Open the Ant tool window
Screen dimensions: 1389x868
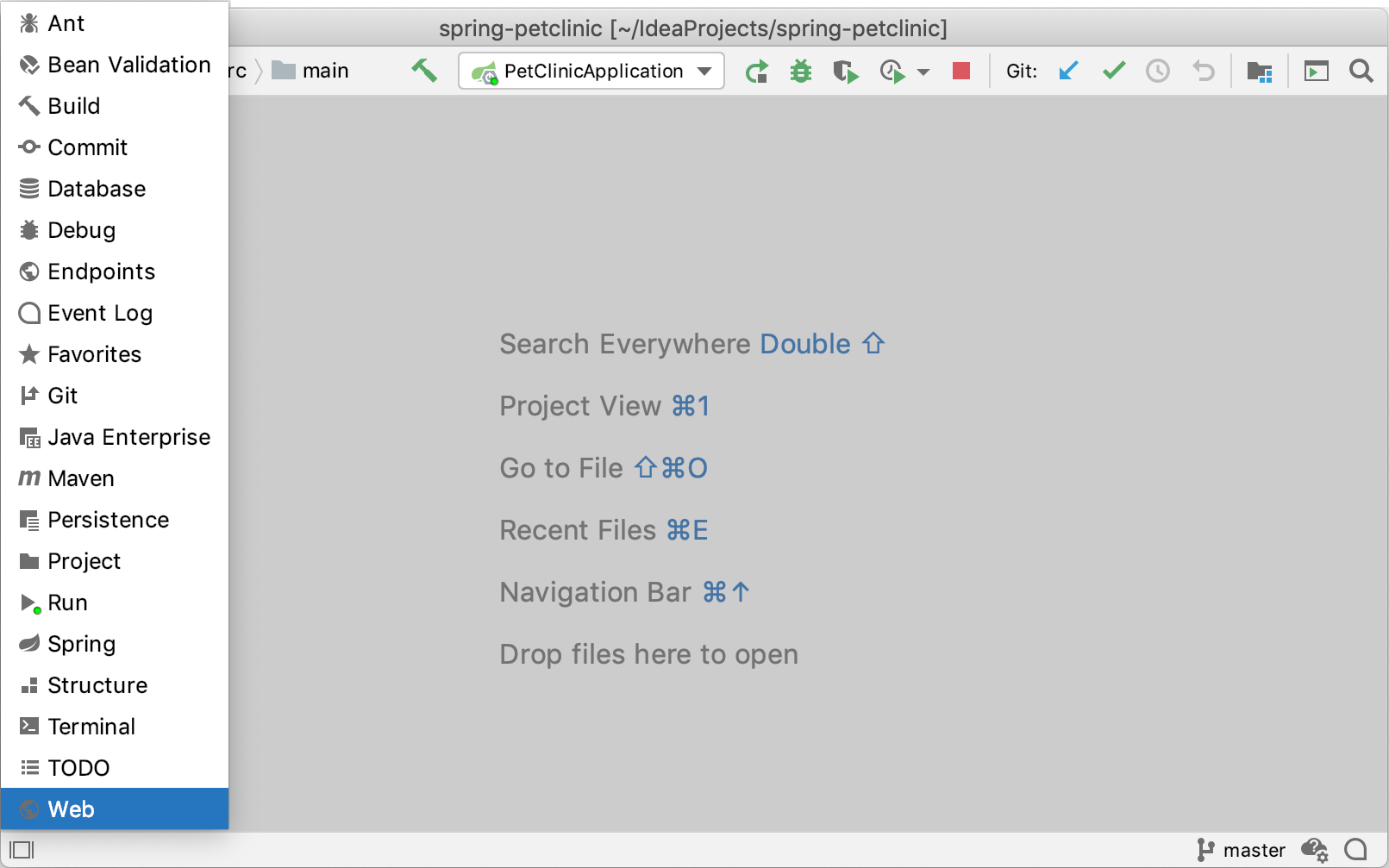pyautogui.click(x=115, y=23)
